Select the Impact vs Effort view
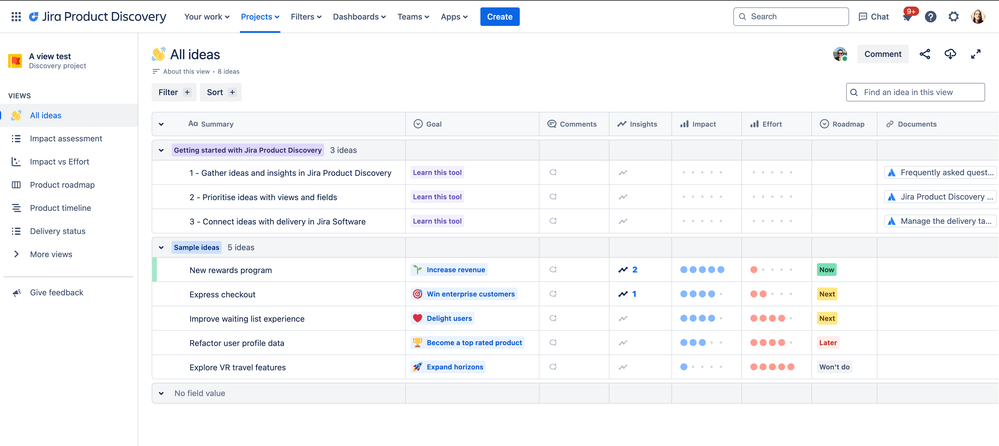The height and width of the screenshot is (446, 999). [x=59, y=162]
